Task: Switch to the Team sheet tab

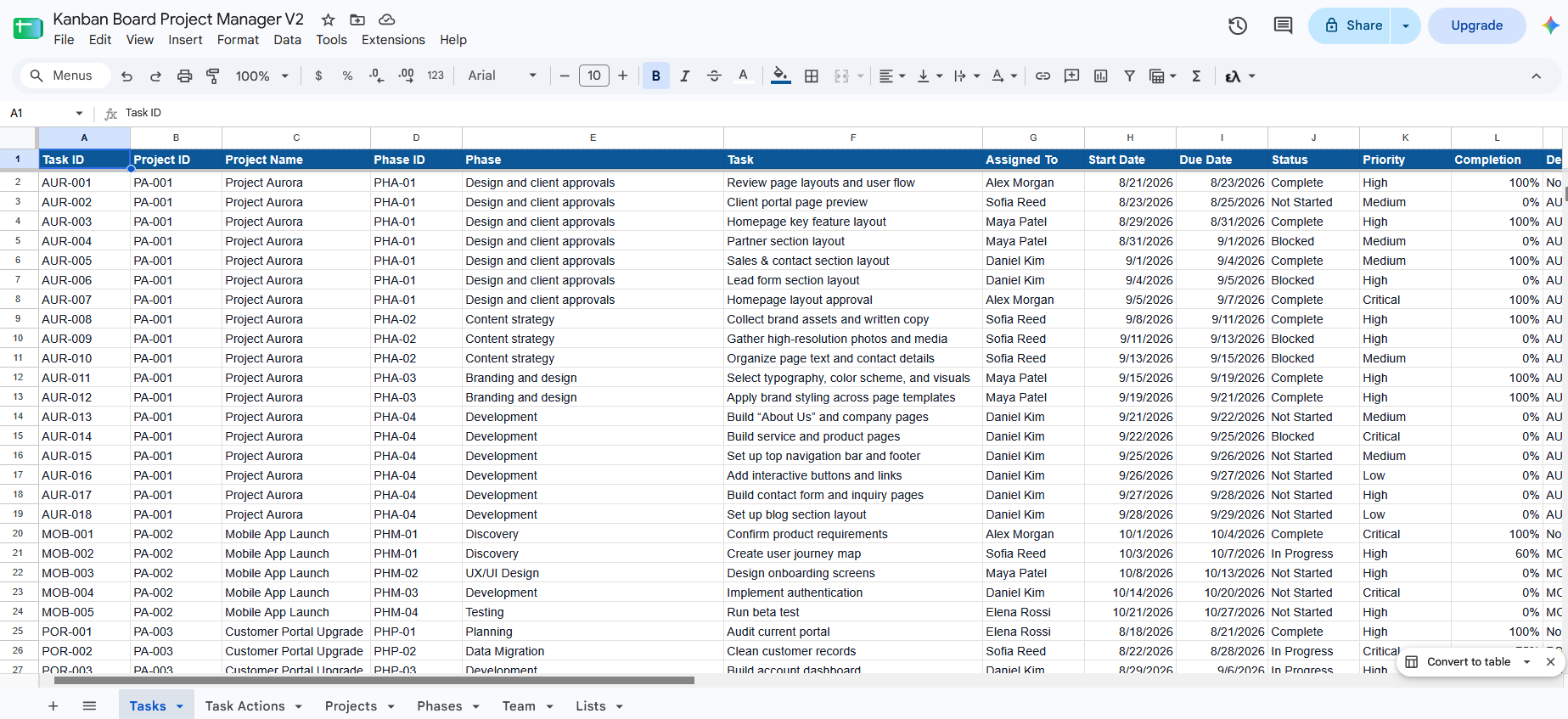Action: [527, 706]
